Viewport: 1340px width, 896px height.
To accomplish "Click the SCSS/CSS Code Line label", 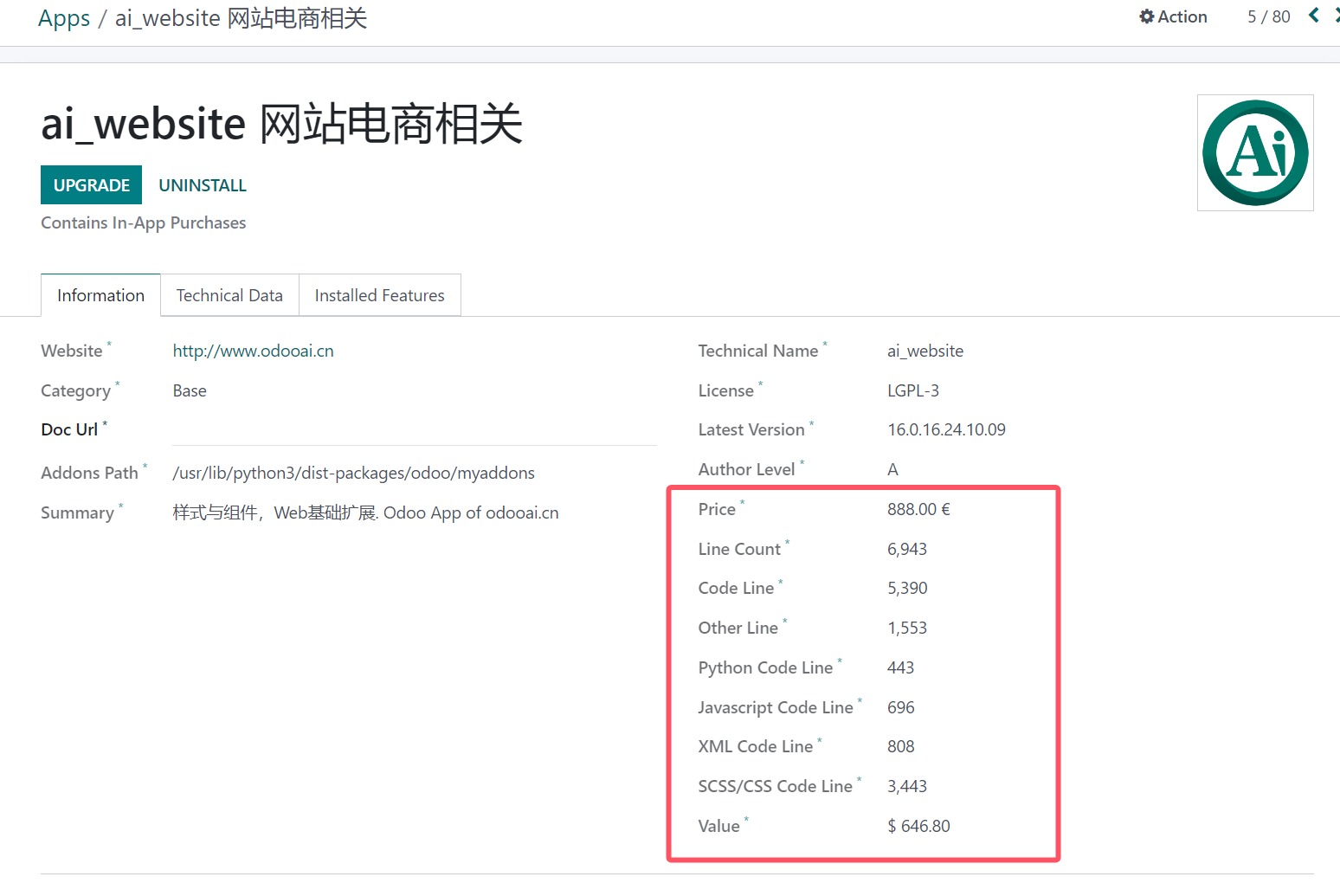I will point(776,786).
